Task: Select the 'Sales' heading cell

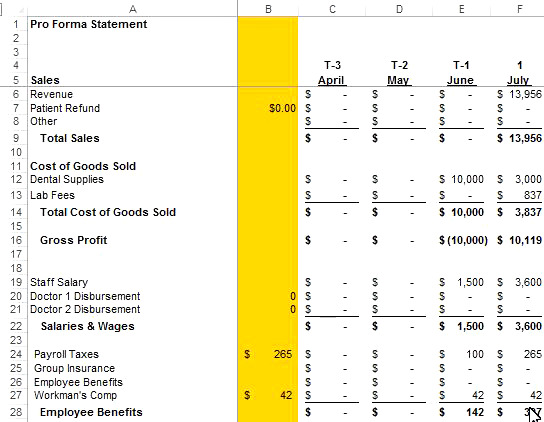Action: 45,80
